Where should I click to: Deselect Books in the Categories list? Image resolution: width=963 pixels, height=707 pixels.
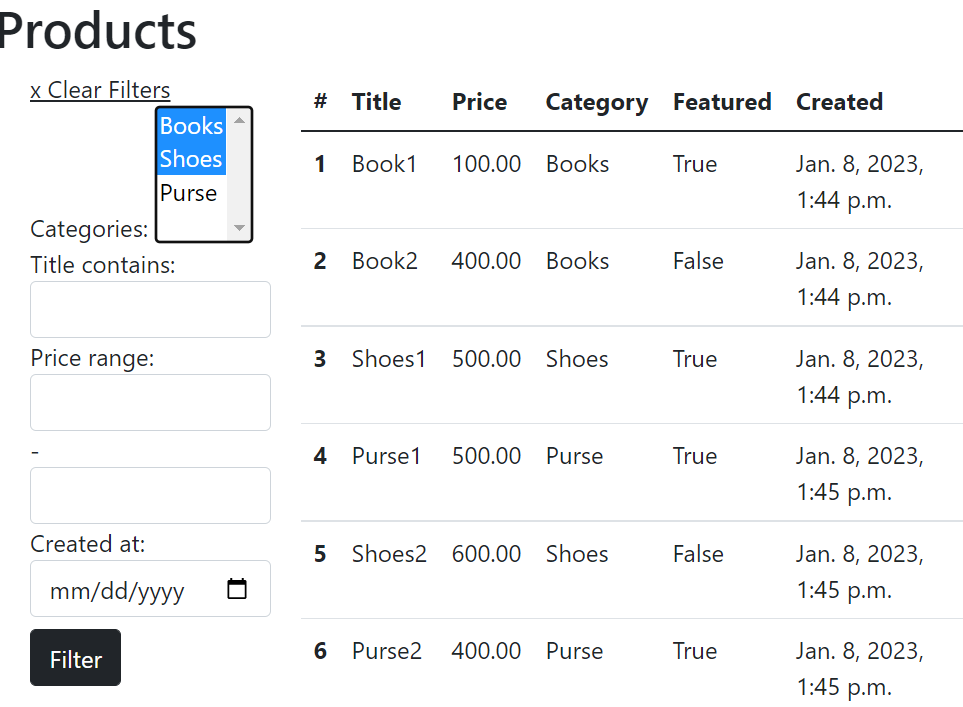[189, 125]
